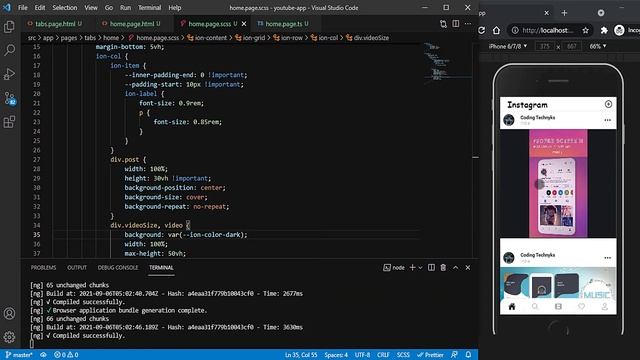Synchronize changes via the status bar cloud icon
Screen dimensions: 640x360
coord(43,355)
